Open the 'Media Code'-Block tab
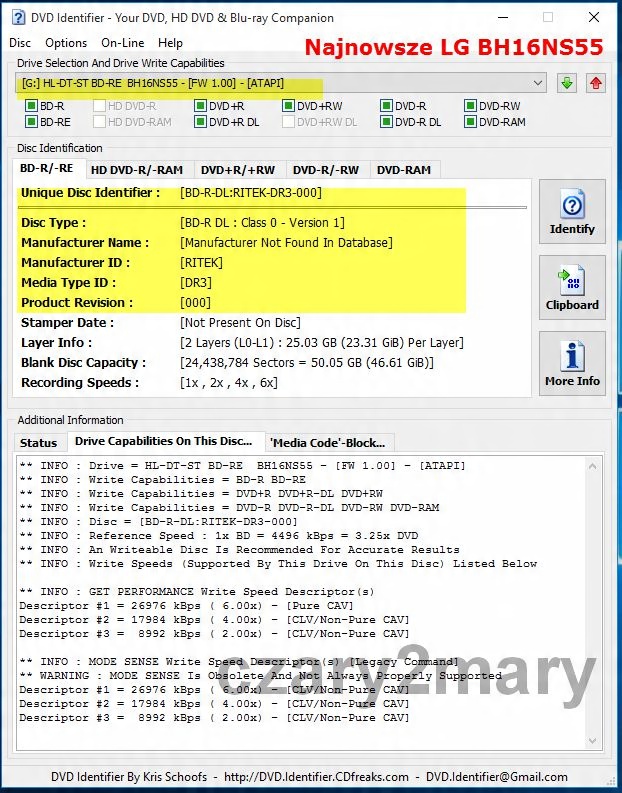622x793 pixels. coord(328,443)
